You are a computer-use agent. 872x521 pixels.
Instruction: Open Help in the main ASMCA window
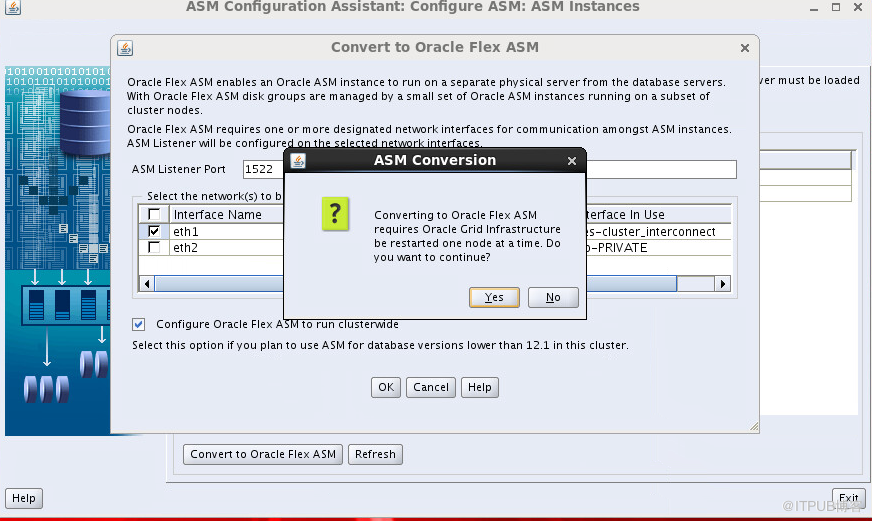click(x=24, y=498)
